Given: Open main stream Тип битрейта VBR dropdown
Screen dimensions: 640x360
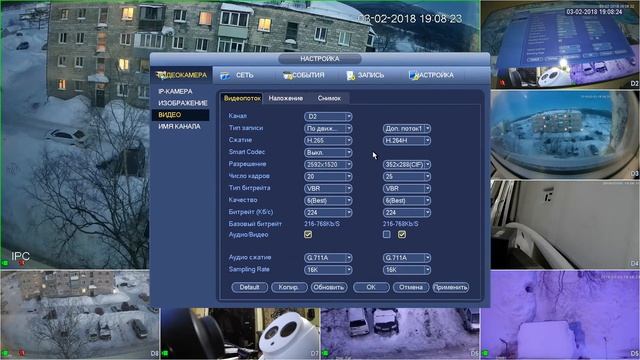Looking at the screenshot, I should (328, 189).
